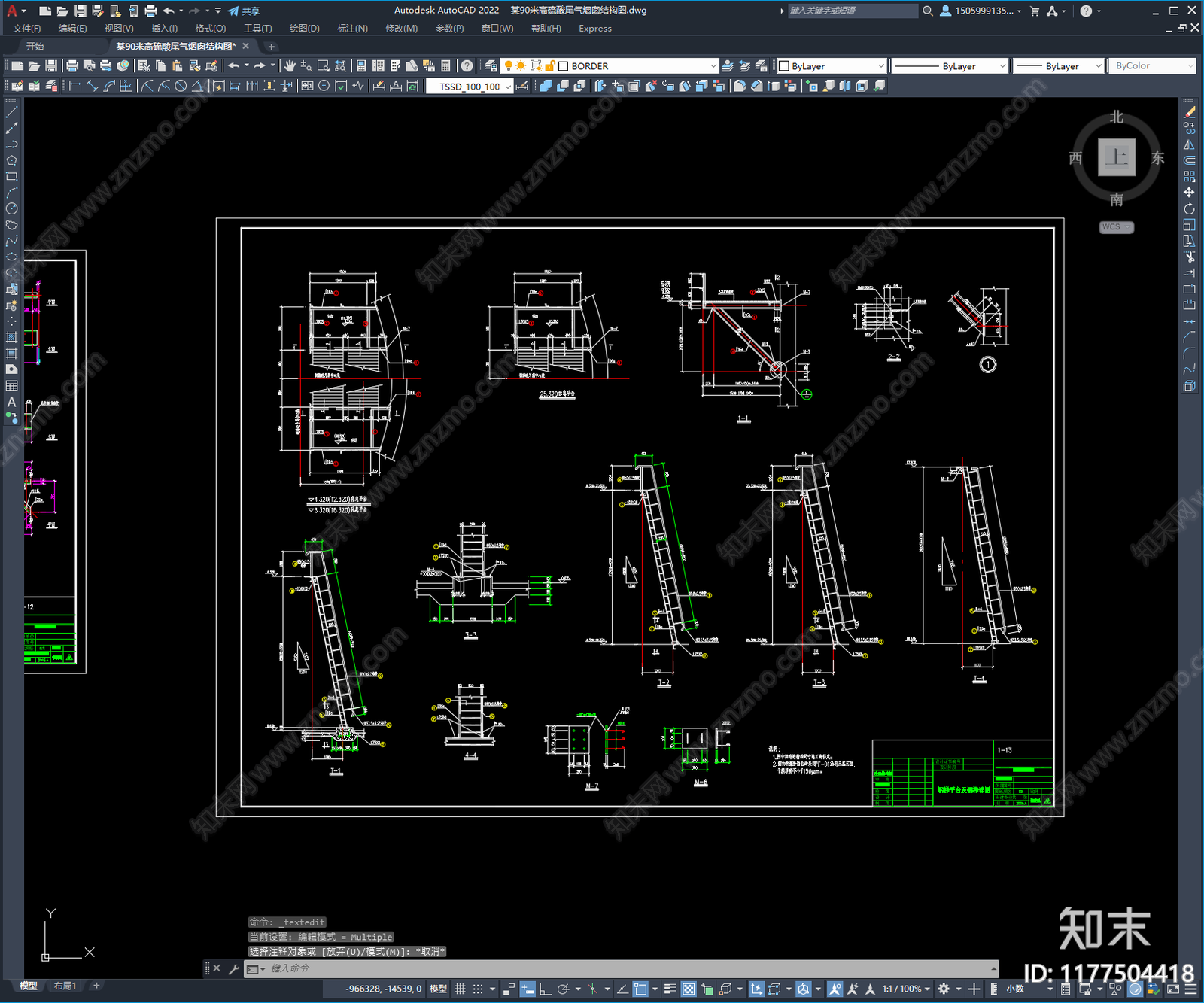
Task: Toggle grid display in status bar
Action: (x=461, y=989)
